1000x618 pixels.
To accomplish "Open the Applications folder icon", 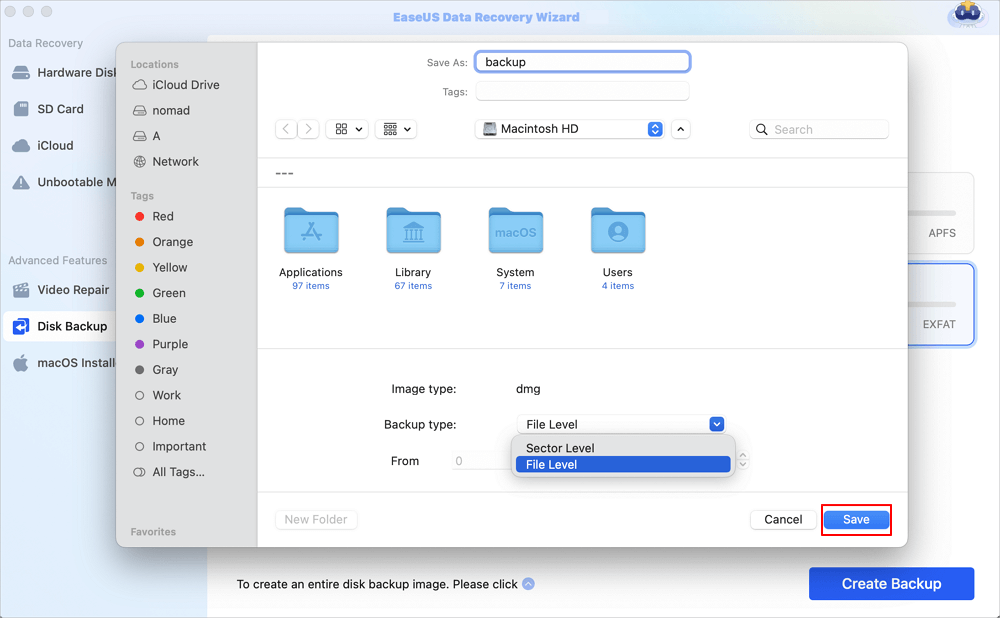I will (311, 231).
